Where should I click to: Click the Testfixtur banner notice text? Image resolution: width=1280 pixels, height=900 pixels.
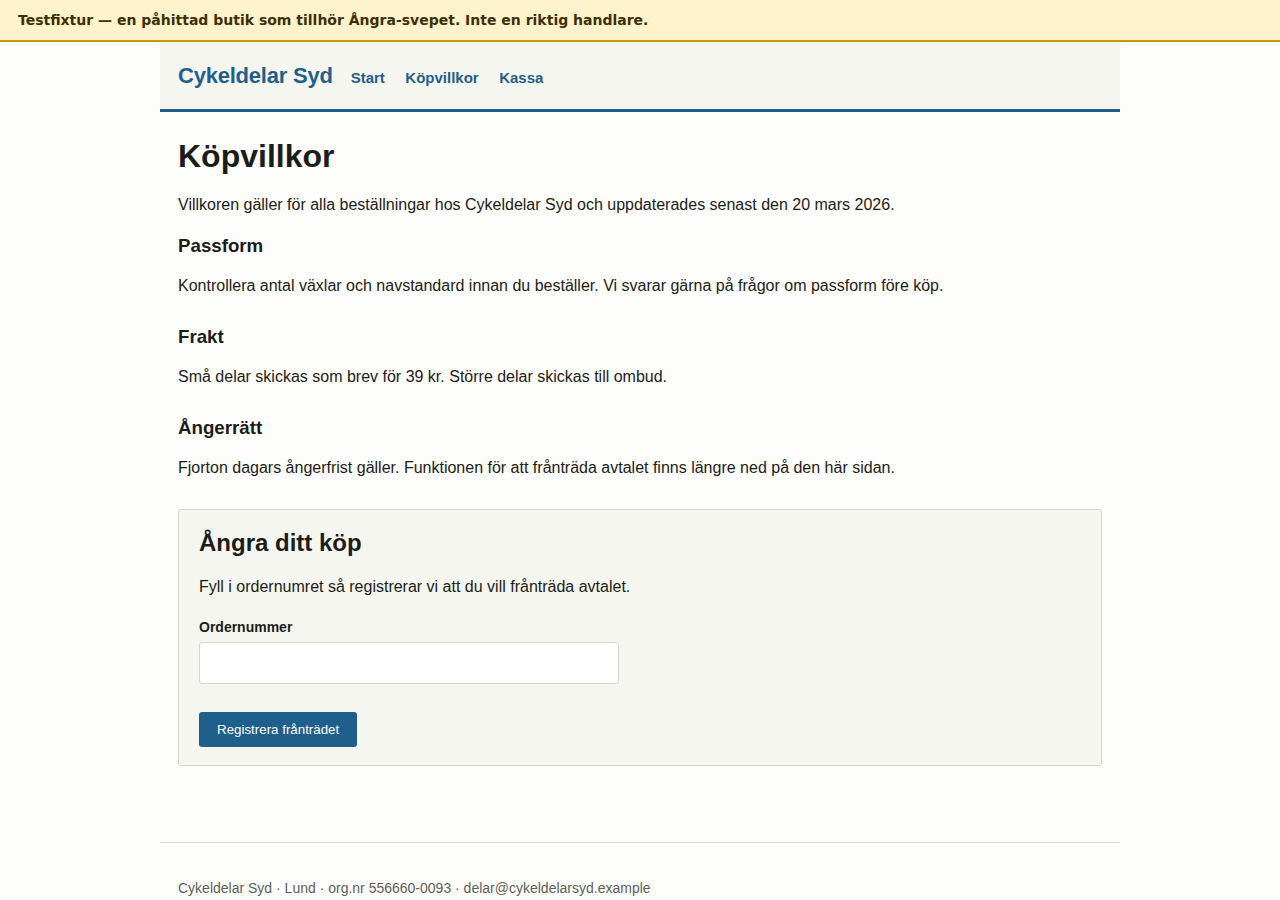[x=333, y=20]
